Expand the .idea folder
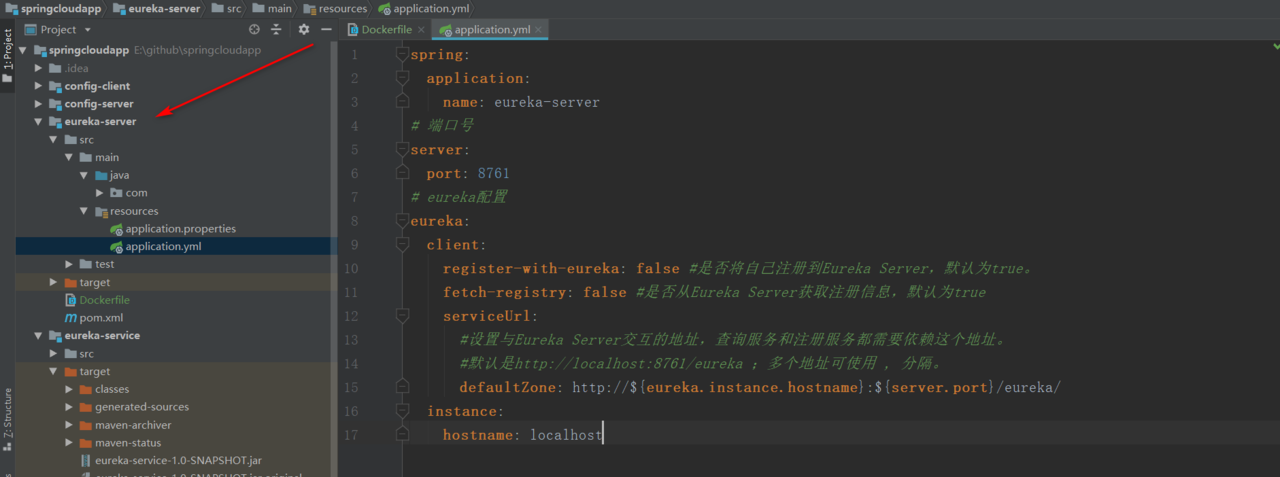Image resolution: width=1280 pixels, height=477 pixels. click(39, 68)
